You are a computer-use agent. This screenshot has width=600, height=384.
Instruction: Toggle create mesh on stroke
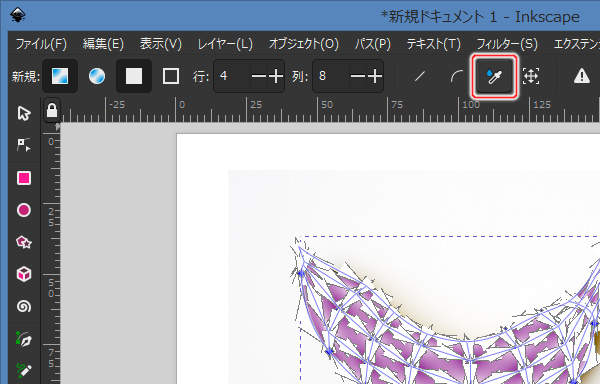pyautogui.click(x=171, y=76)
